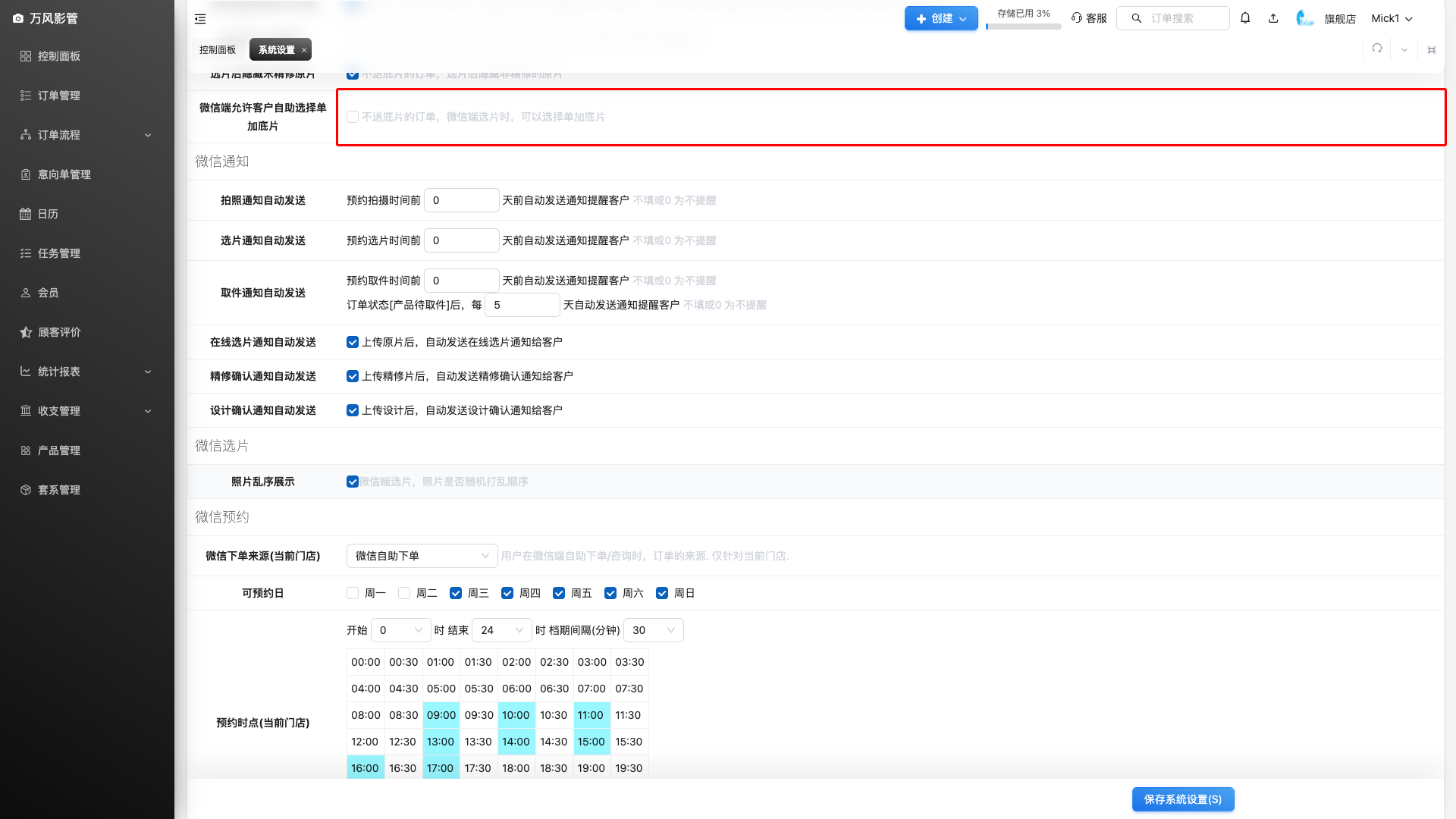
Task: Click the 预约拍摄时间前 days input
Action: pos(462,200)
